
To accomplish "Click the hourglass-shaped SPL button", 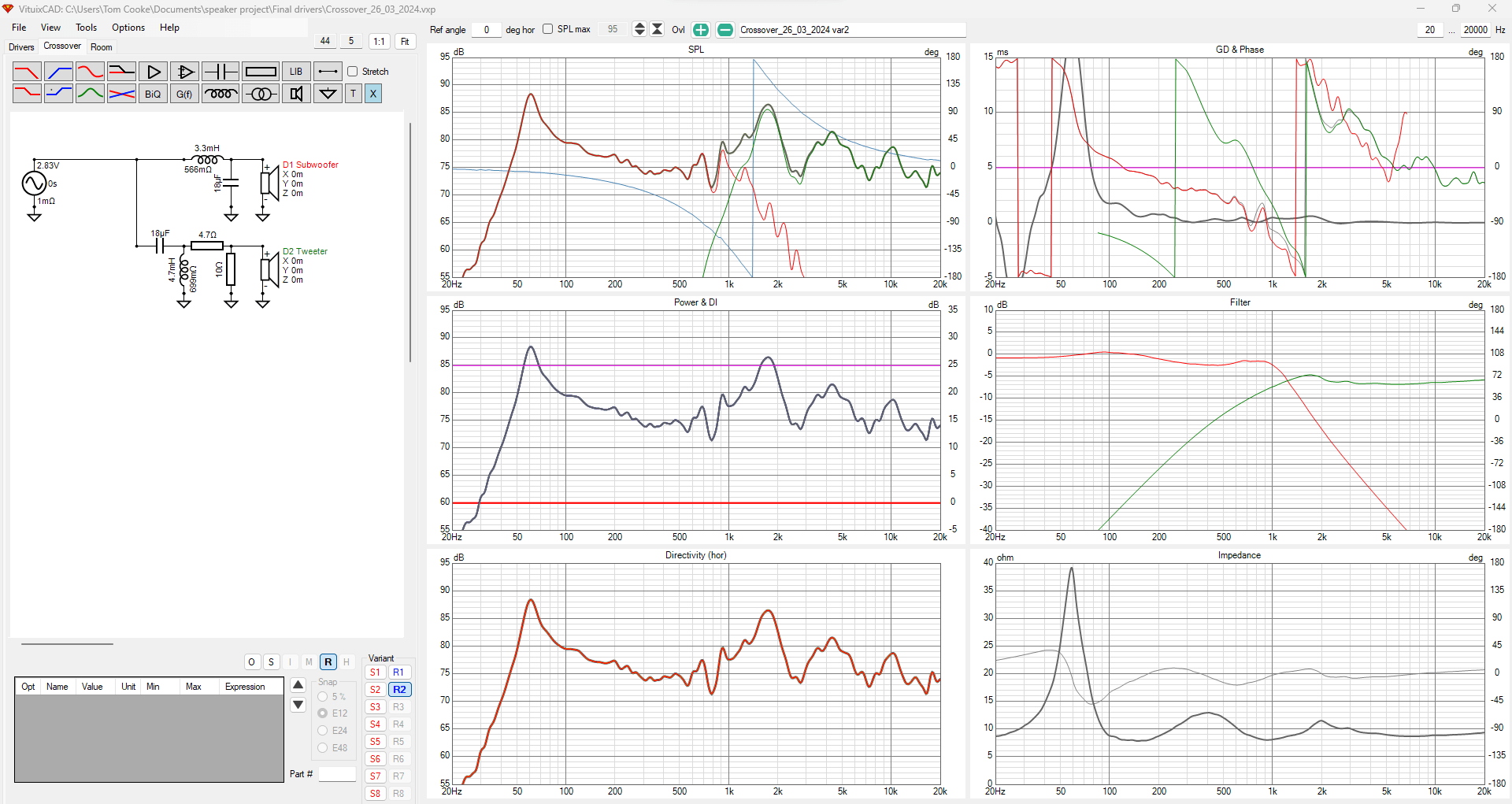I will [658, 29].
